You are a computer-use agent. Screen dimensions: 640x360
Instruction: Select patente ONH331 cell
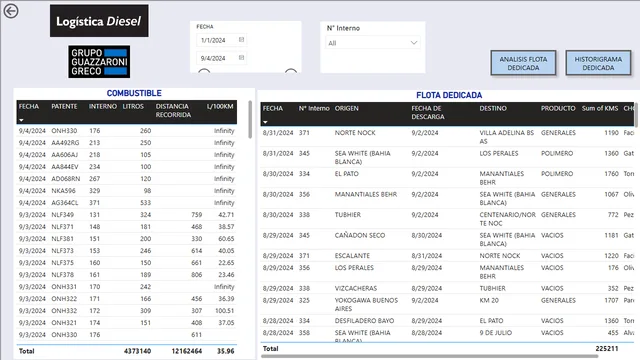click(64, 287)
